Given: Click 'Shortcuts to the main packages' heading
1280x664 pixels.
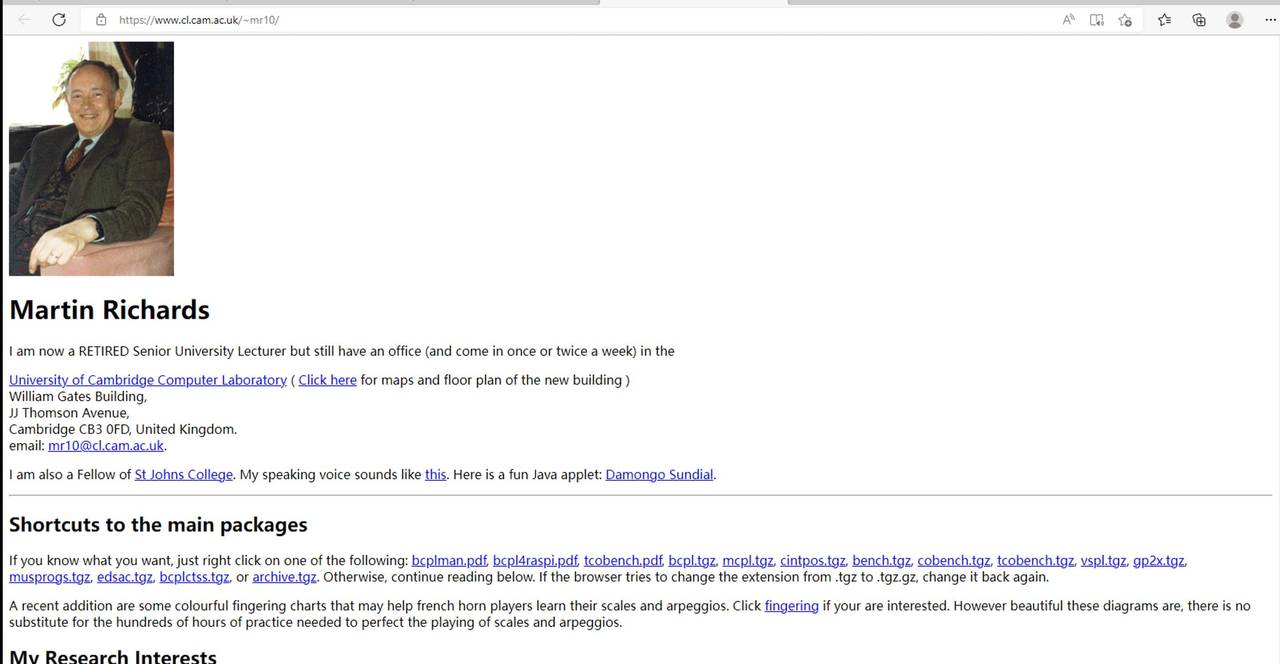Looking at the screenshot, I should [x=158, y=525].
